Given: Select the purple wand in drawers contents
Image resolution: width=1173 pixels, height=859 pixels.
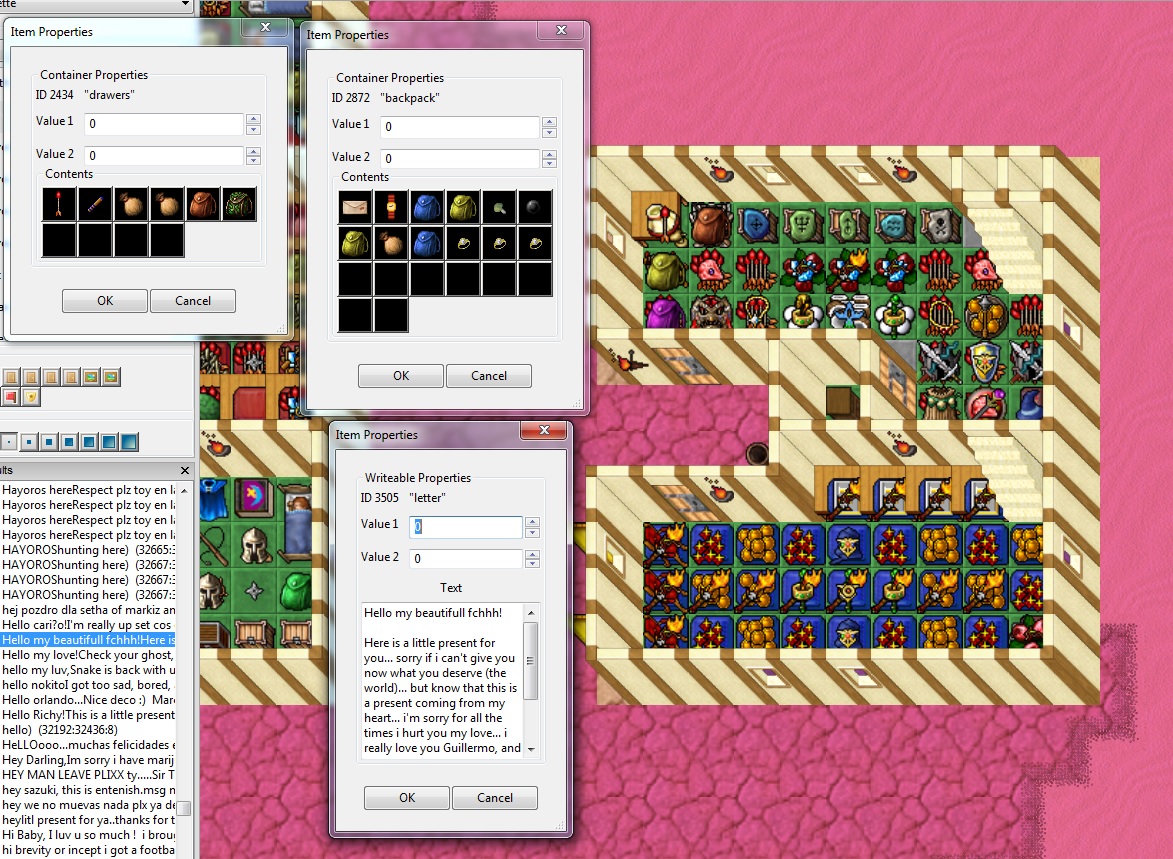Looking at the screenshot, I should point(95,204).
